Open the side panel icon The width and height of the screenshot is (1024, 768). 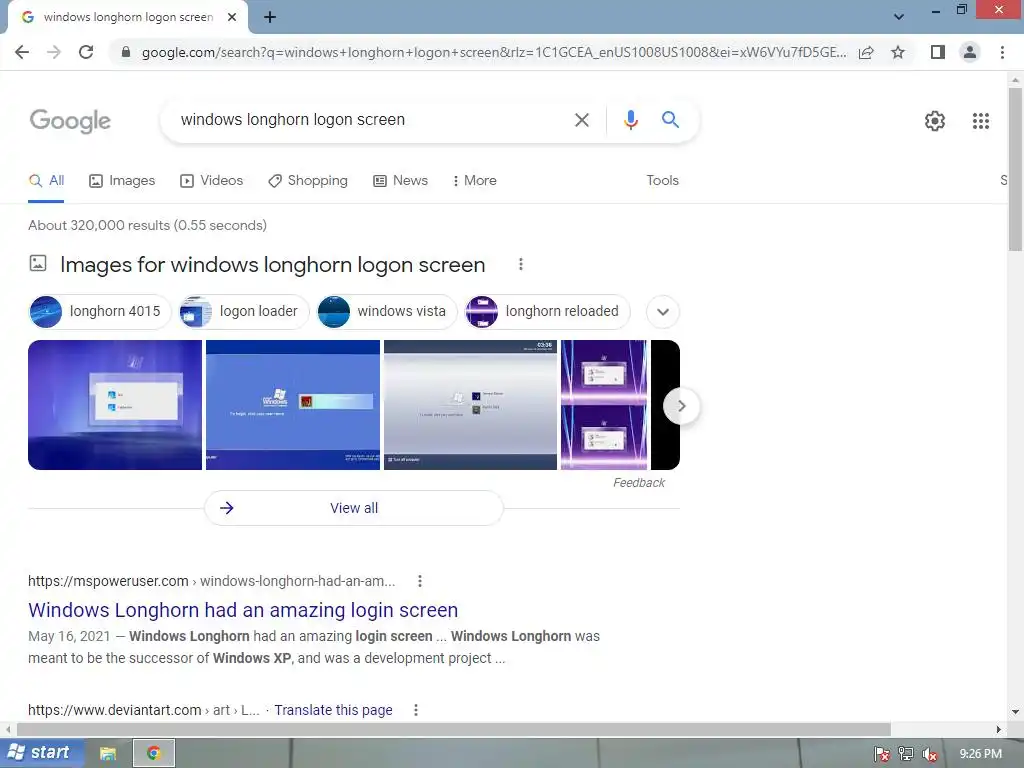pos(938,52)
